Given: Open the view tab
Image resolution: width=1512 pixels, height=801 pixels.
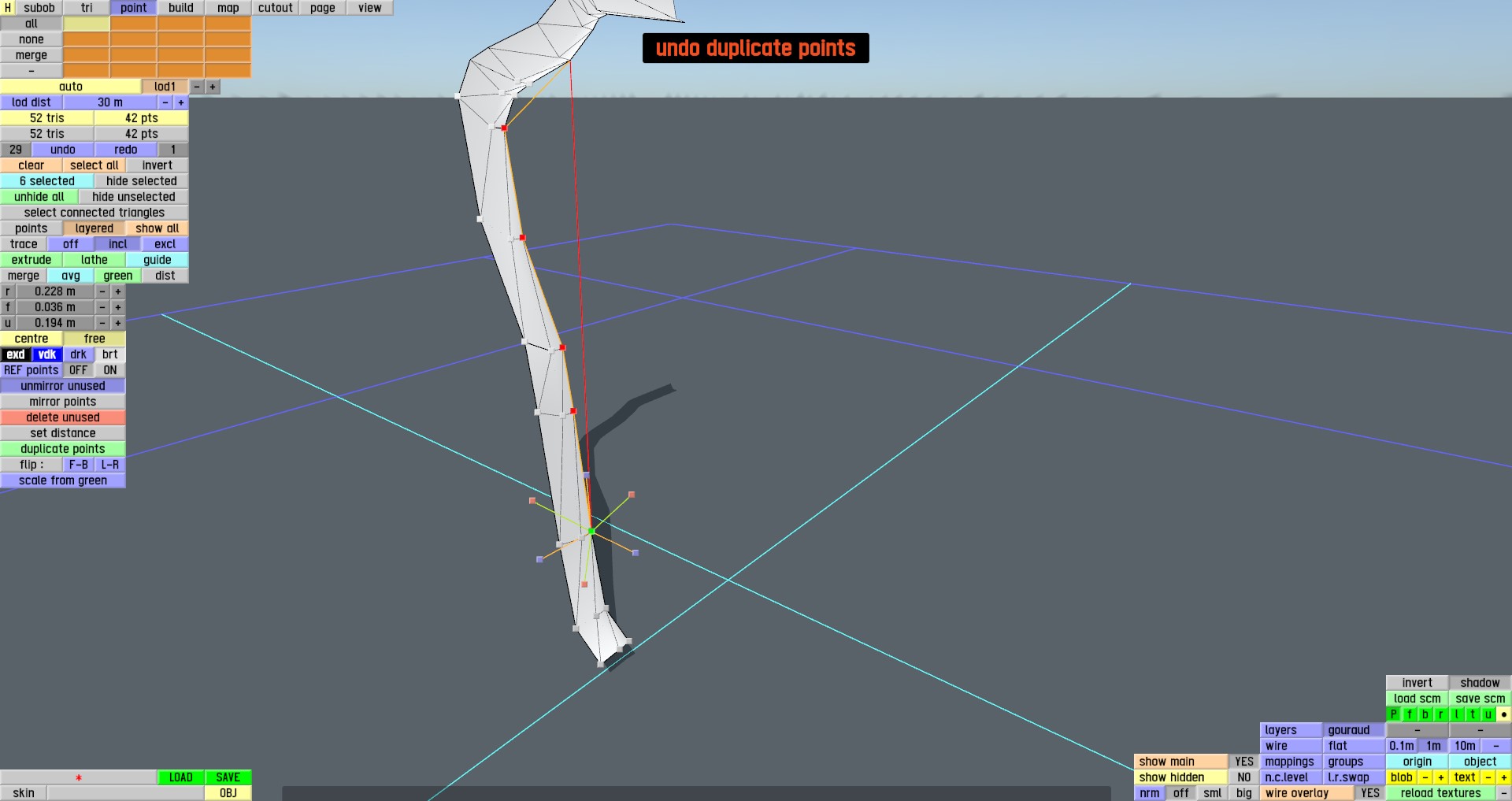Looking at the screenshot, I should tap(370, 8).
